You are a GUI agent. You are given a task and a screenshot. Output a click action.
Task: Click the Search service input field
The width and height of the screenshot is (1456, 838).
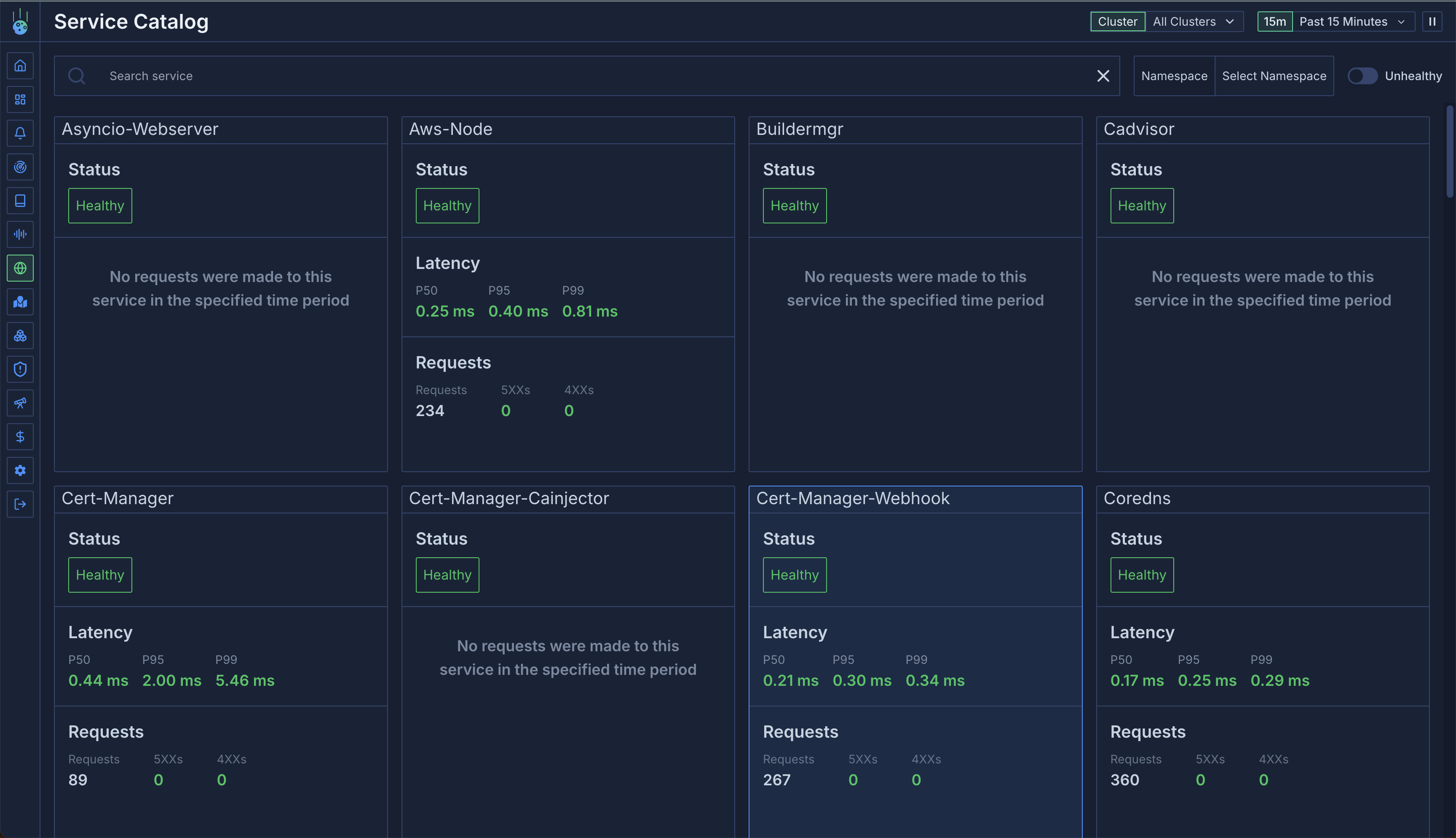pos(575,76)
